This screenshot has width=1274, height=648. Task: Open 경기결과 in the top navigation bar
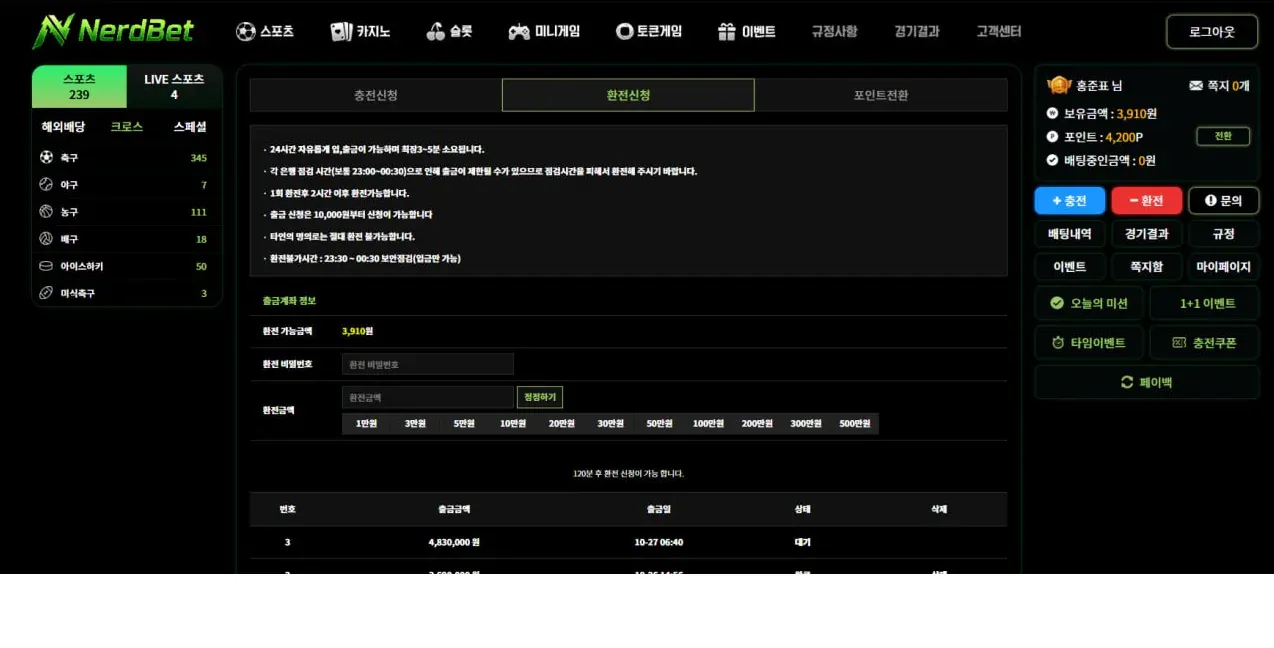click(x=917, y=32)
